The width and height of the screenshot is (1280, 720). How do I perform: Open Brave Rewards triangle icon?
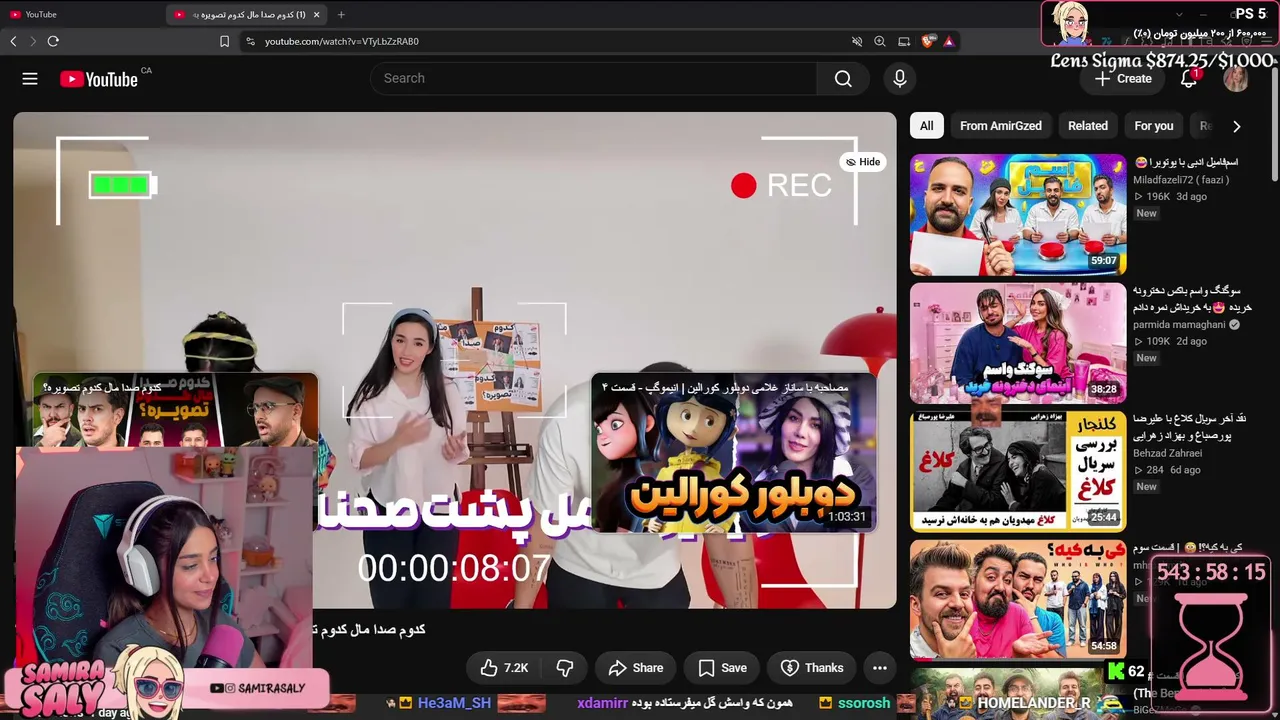click(949, 41)
